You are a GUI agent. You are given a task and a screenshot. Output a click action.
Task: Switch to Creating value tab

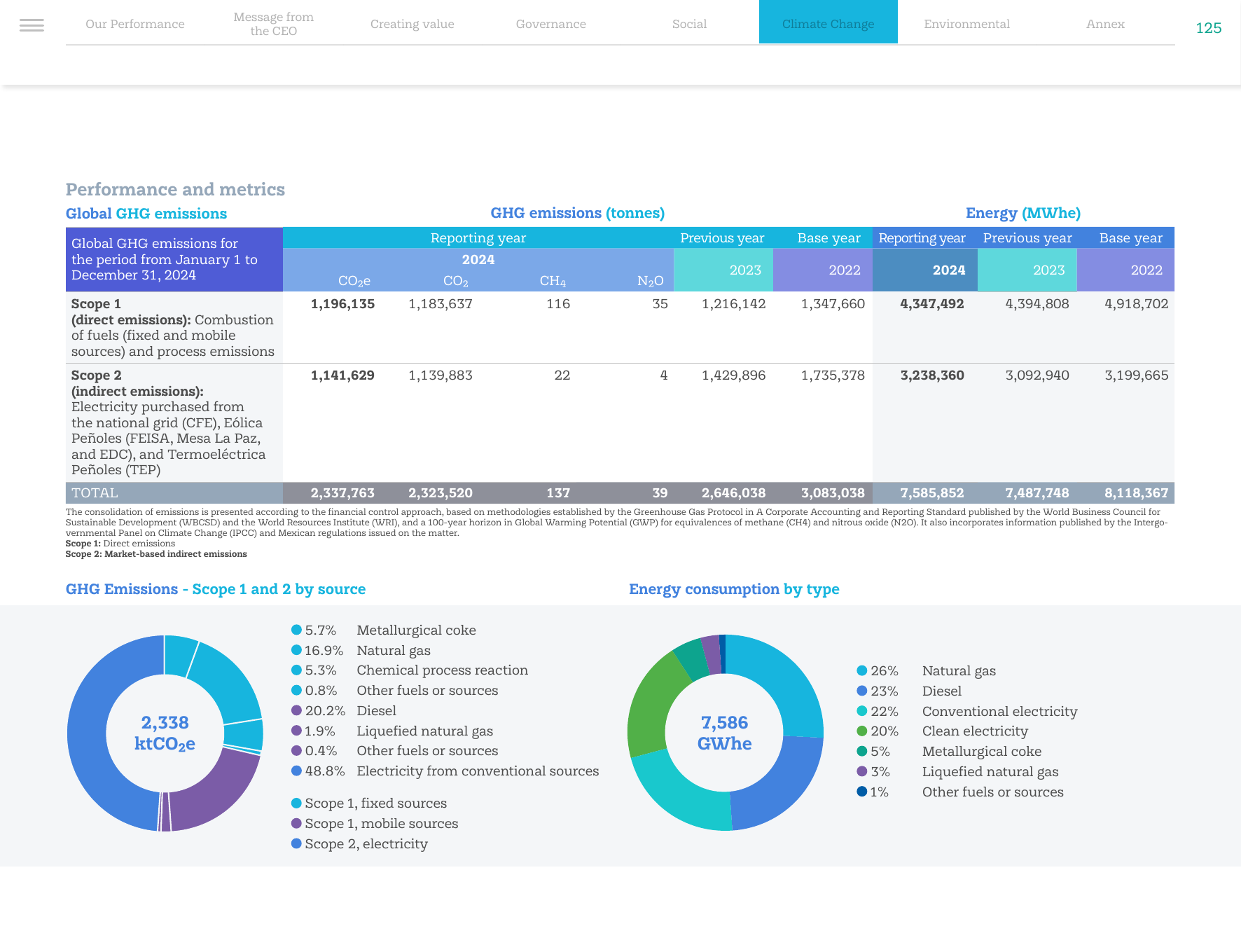(412, 24)
